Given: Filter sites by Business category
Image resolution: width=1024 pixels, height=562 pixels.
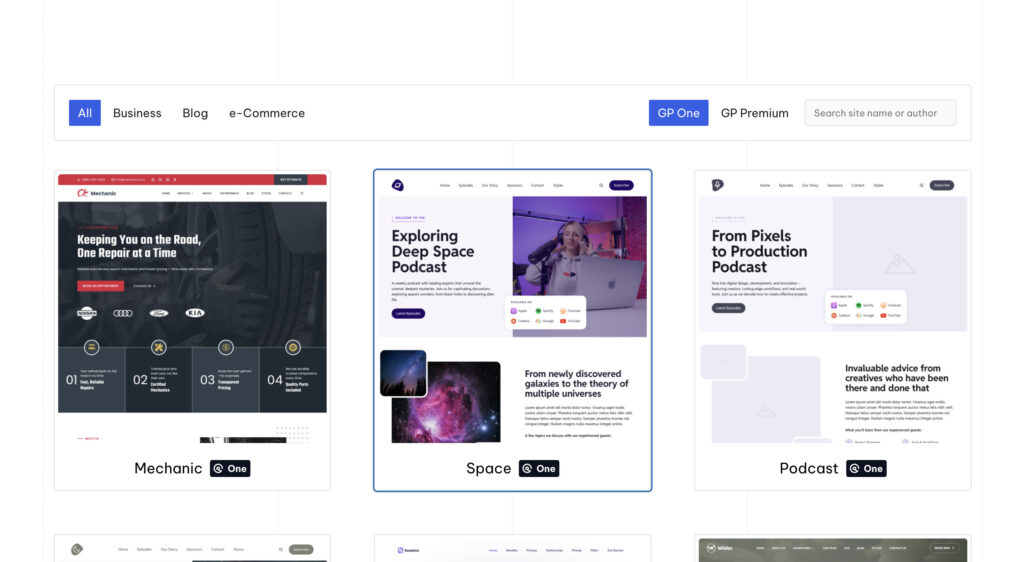Looking at the screenshot, I should pyautogui.click(x=137, y=113).
